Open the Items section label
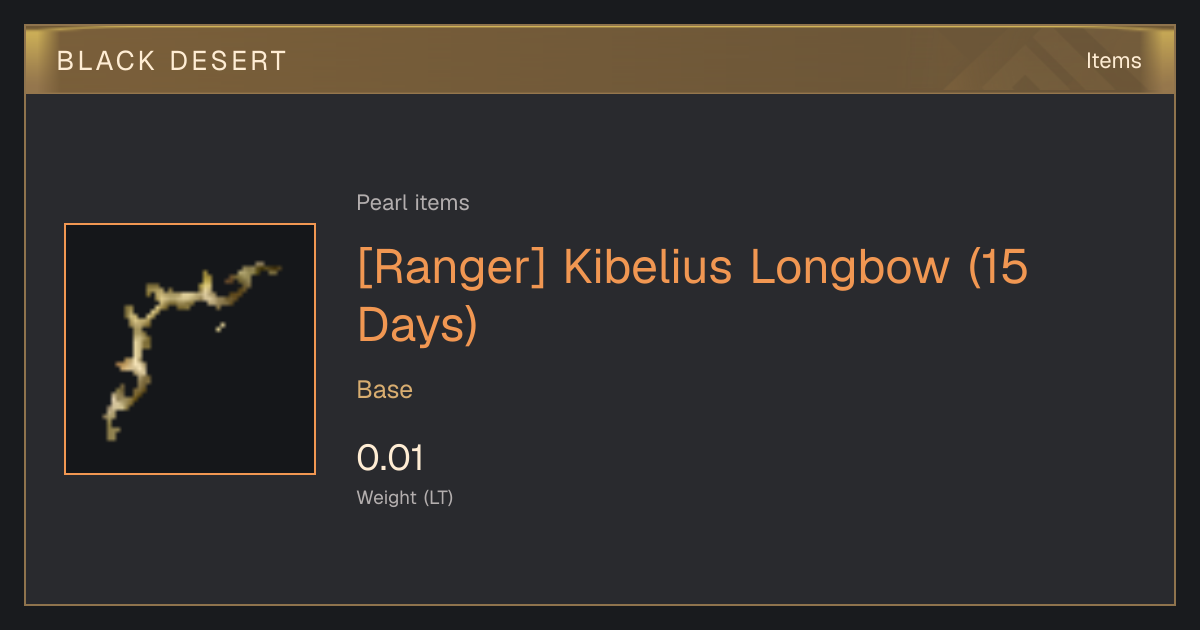This screenshot has width=1200, height=630. [1113, 61]
